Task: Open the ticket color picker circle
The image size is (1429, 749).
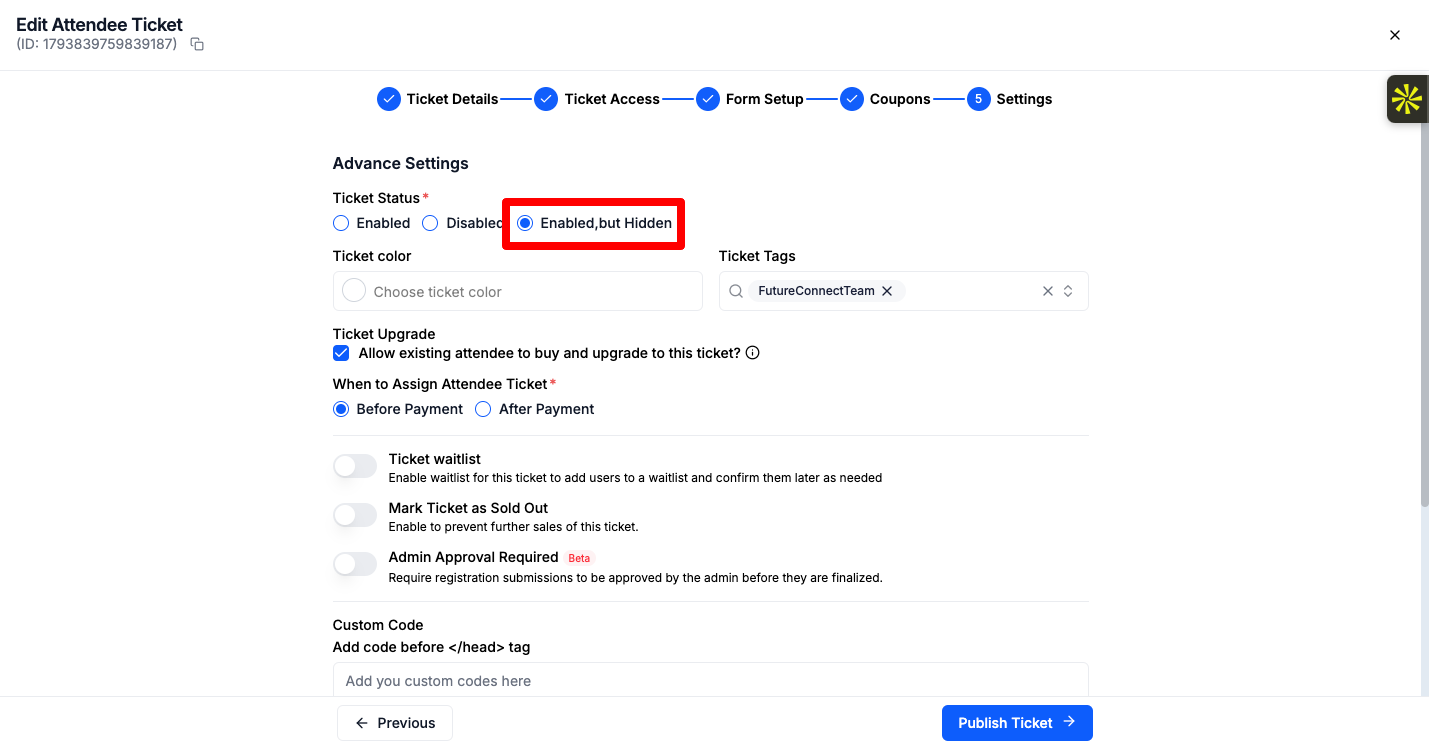Action: (354, 290)
